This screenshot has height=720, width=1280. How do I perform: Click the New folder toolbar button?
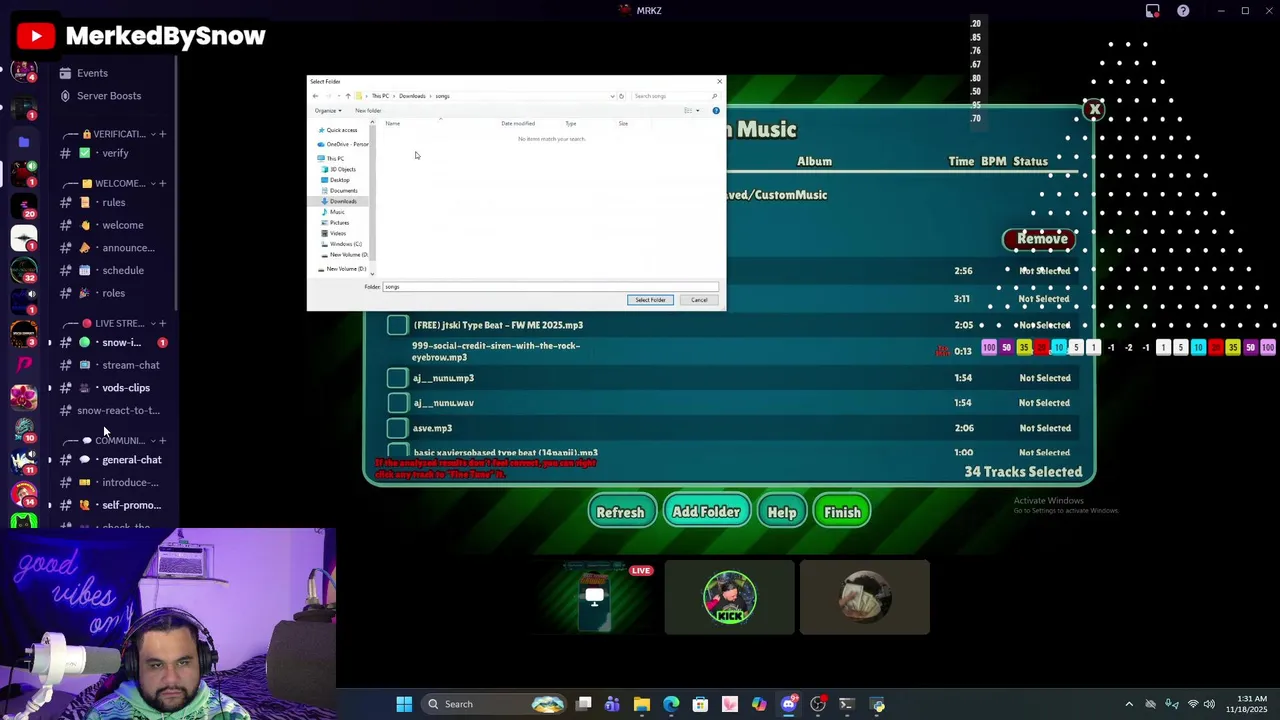(368, 110)
